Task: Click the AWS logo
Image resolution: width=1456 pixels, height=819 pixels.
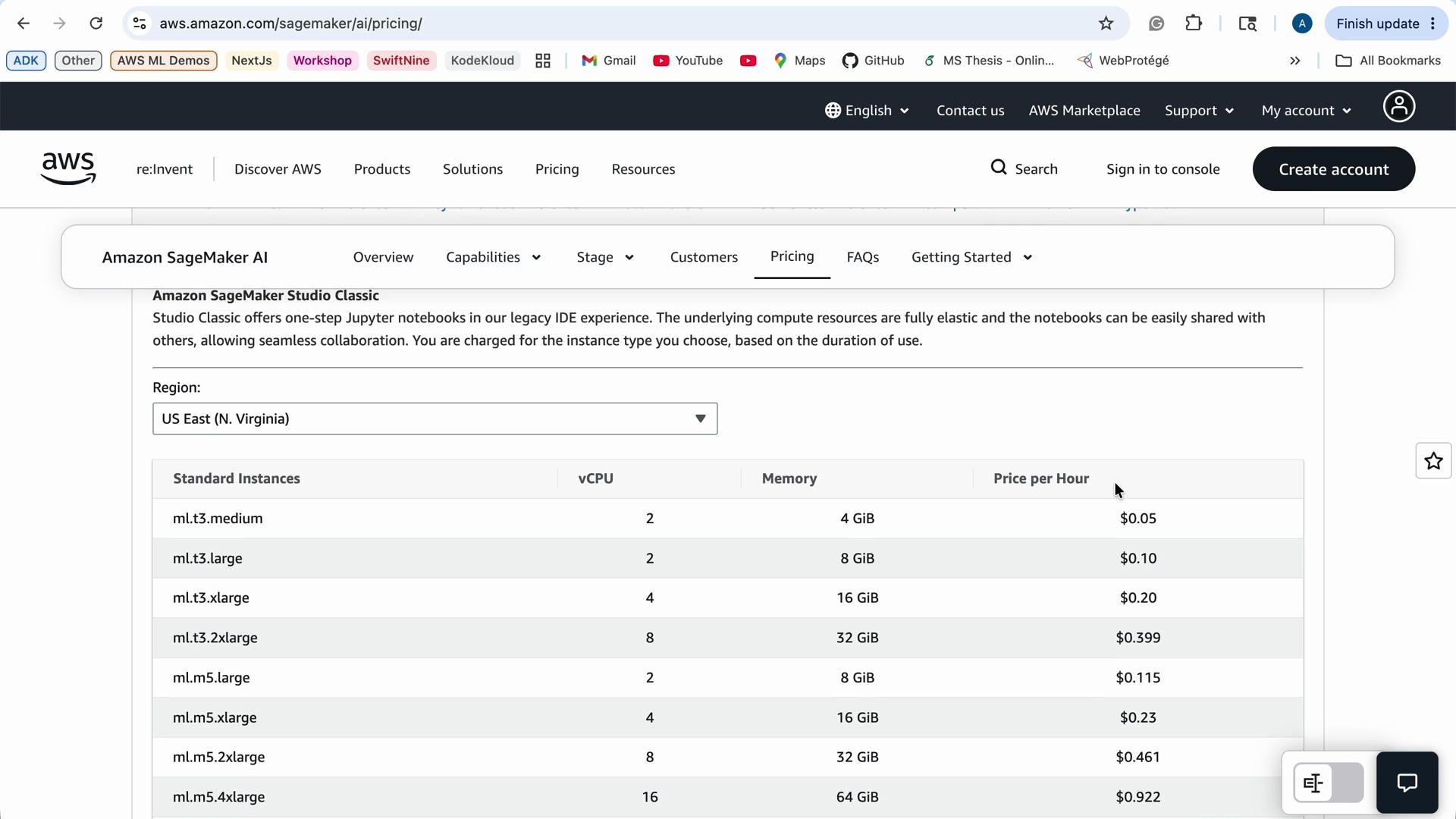Action: (68, 168)
